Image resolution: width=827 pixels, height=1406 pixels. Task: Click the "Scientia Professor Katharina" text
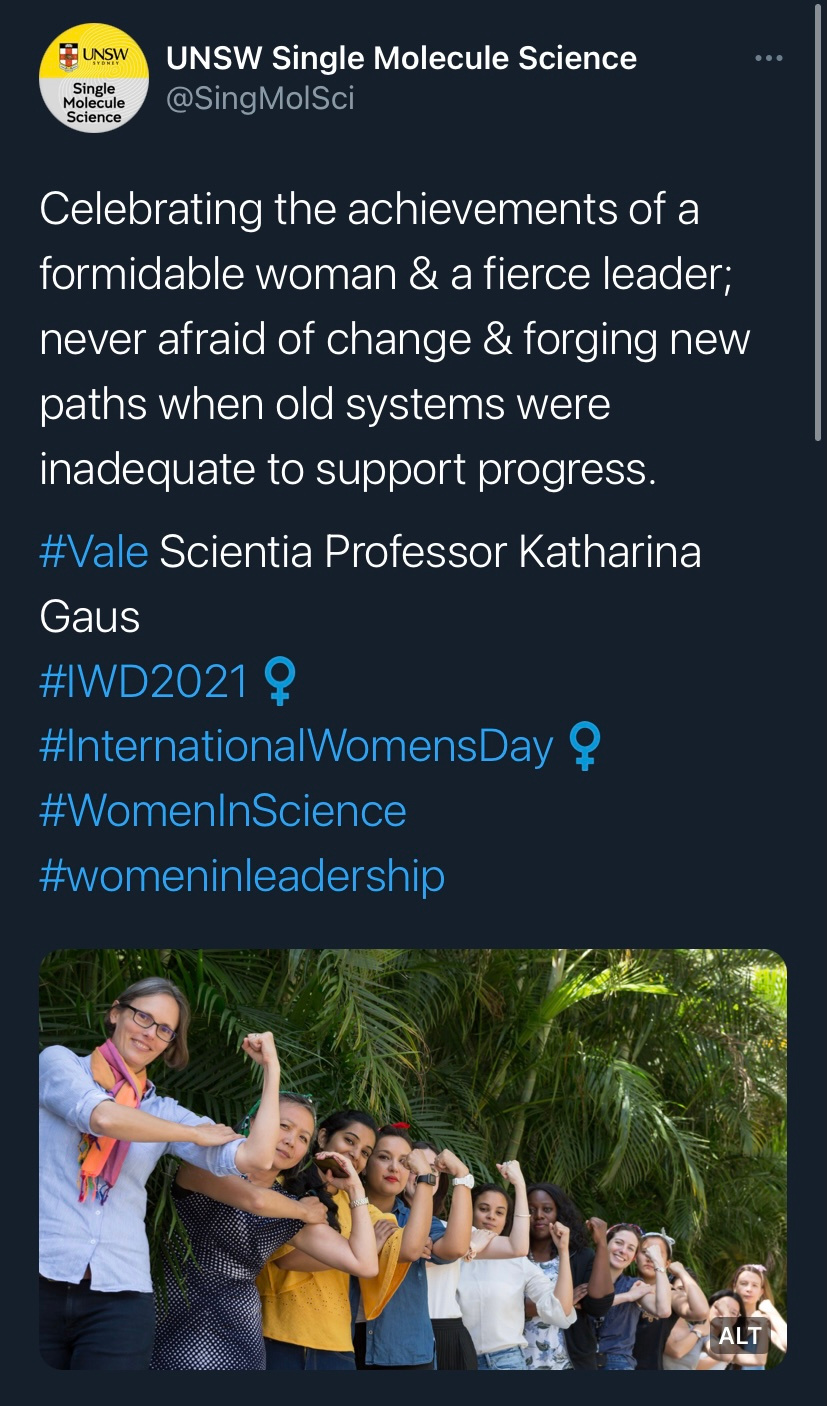430,551
